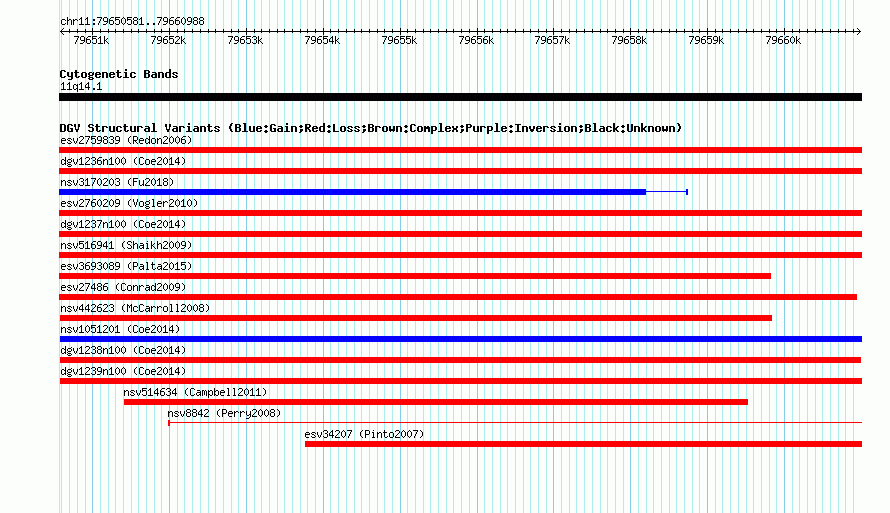Click the ruler's left arrowhead
The width and height of the screenshot is (890, 513).
pyautogui.click(x=62, y=31)
